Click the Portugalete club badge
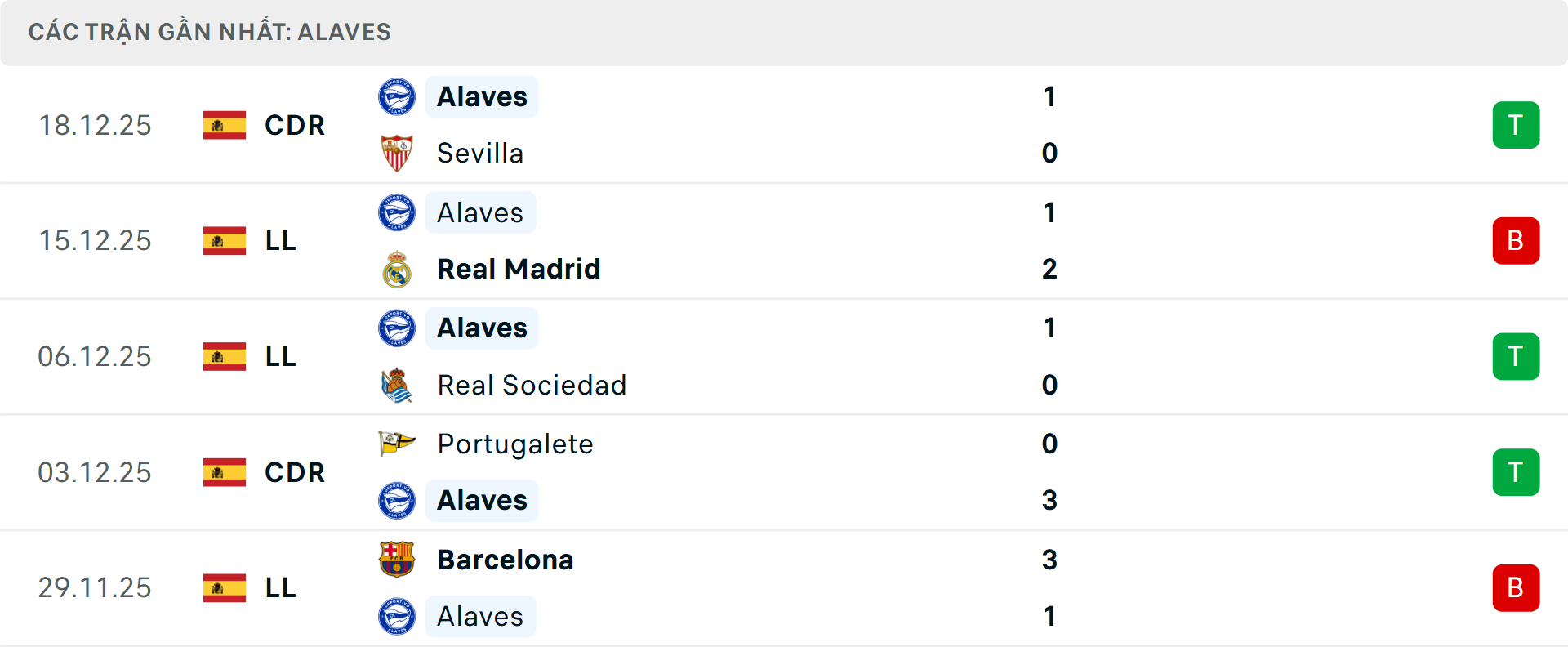This screenshot has width=1568, height=647. pyautogui.click(x=398, y=444)
